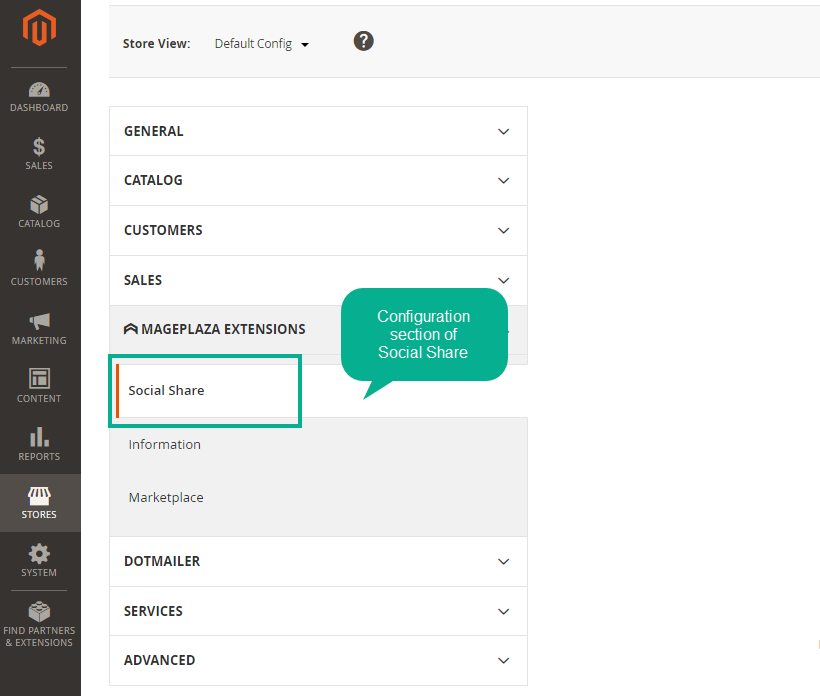Viewport: 820px width, 696px height.
Task: Click the Magento logo
Action: [39, 28]
